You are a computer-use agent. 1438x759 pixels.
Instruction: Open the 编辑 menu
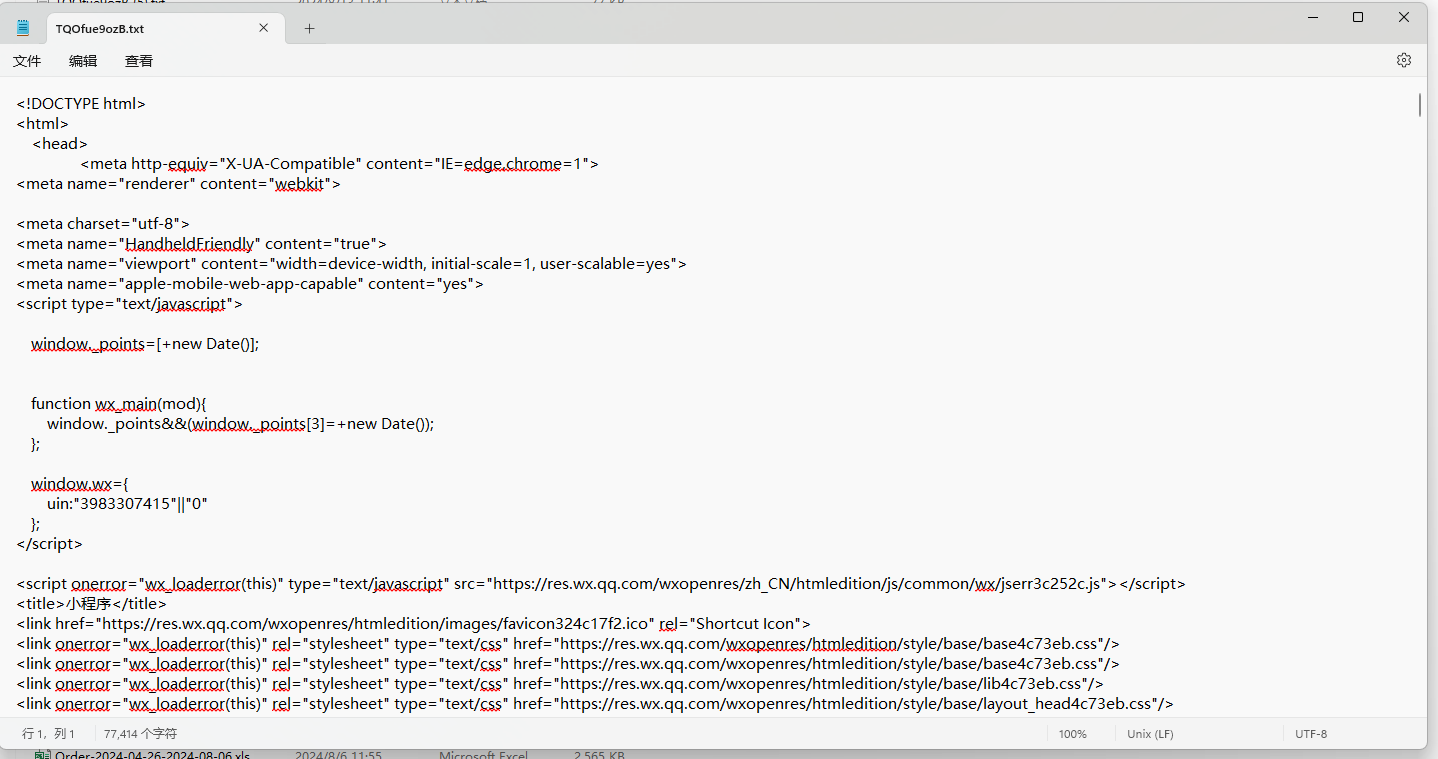tap(83, 61)
